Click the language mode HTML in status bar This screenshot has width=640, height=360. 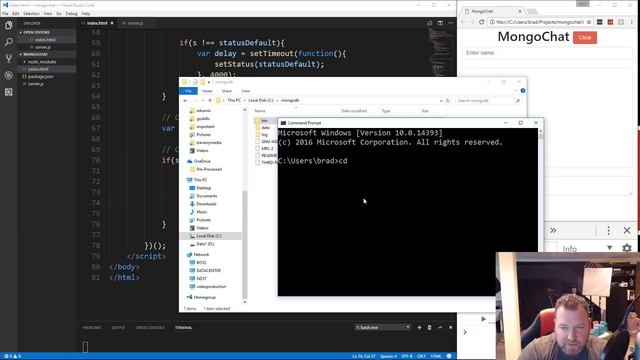pyautogui.click(x=436, y=356)
